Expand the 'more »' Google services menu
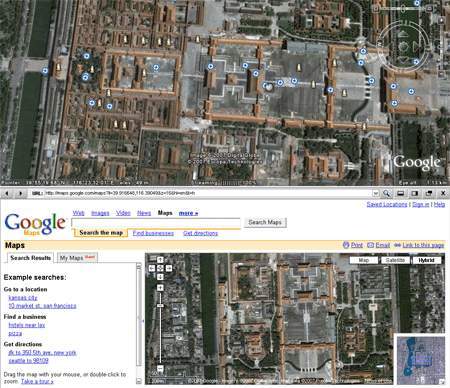Screen dimensions: 450x388 coord(188,213)
